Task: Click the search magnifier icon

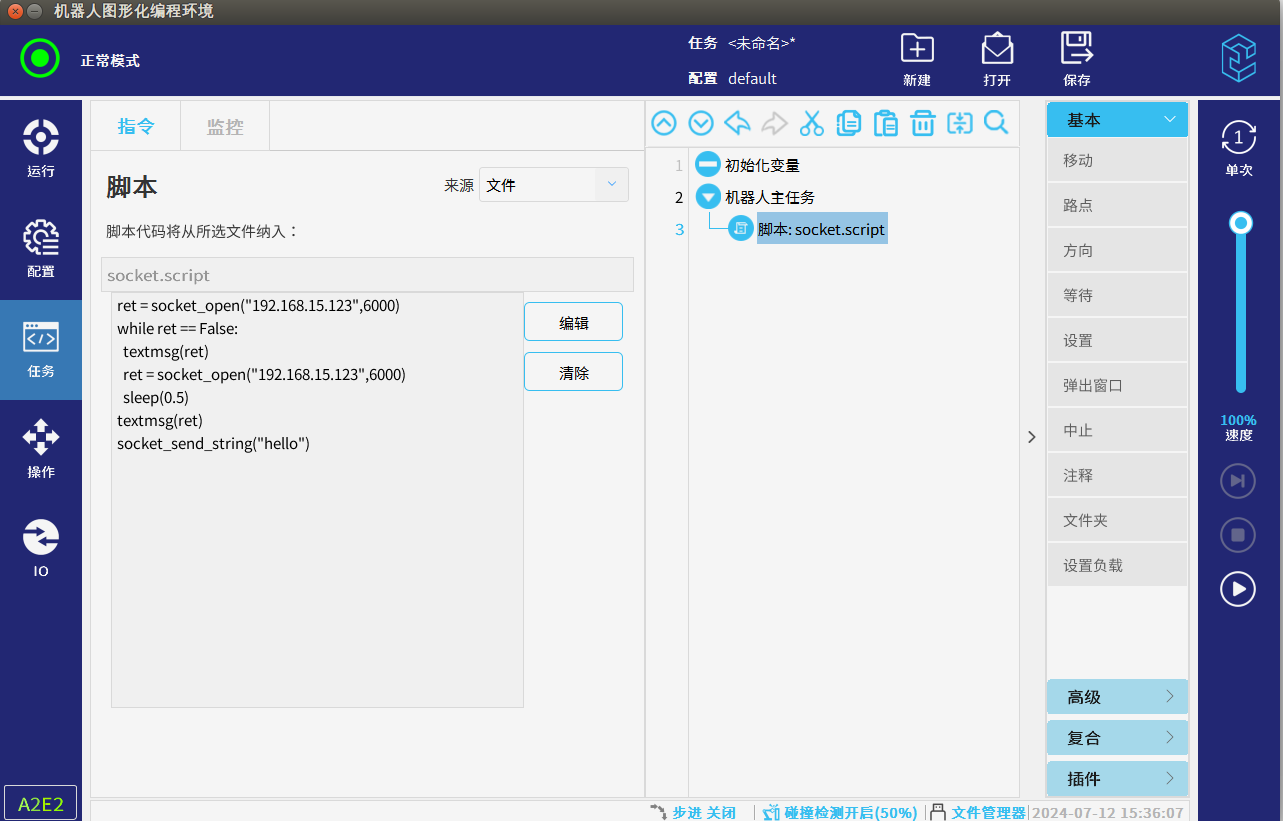Action: (x=996, y=123)
